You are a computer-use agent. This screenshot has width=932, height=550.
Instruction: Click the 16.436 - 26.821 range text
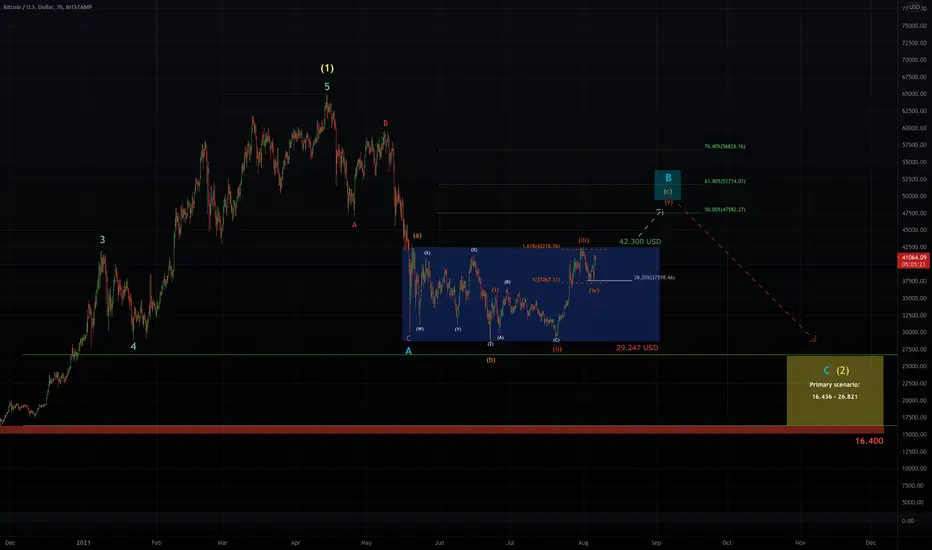click(835, 397)
